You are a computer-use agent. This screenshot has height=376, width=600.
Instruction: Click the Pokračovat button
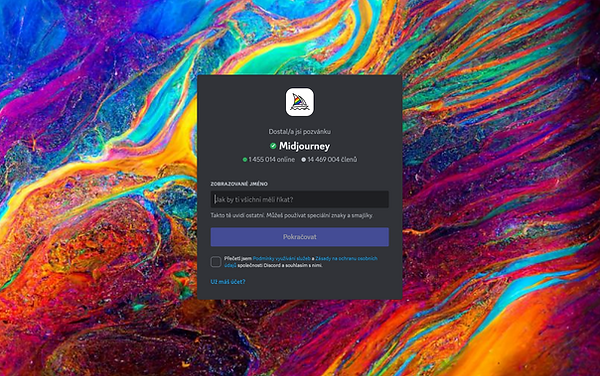300,237
